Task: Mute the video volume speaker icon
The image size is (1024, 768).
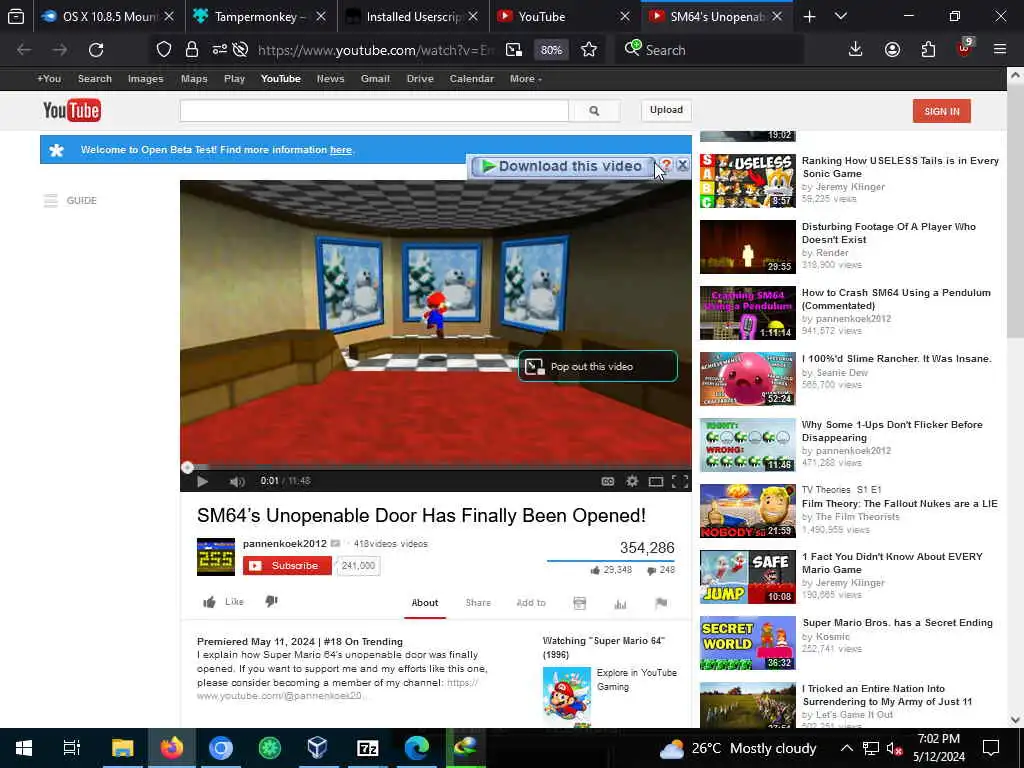Action: [237, 481]
